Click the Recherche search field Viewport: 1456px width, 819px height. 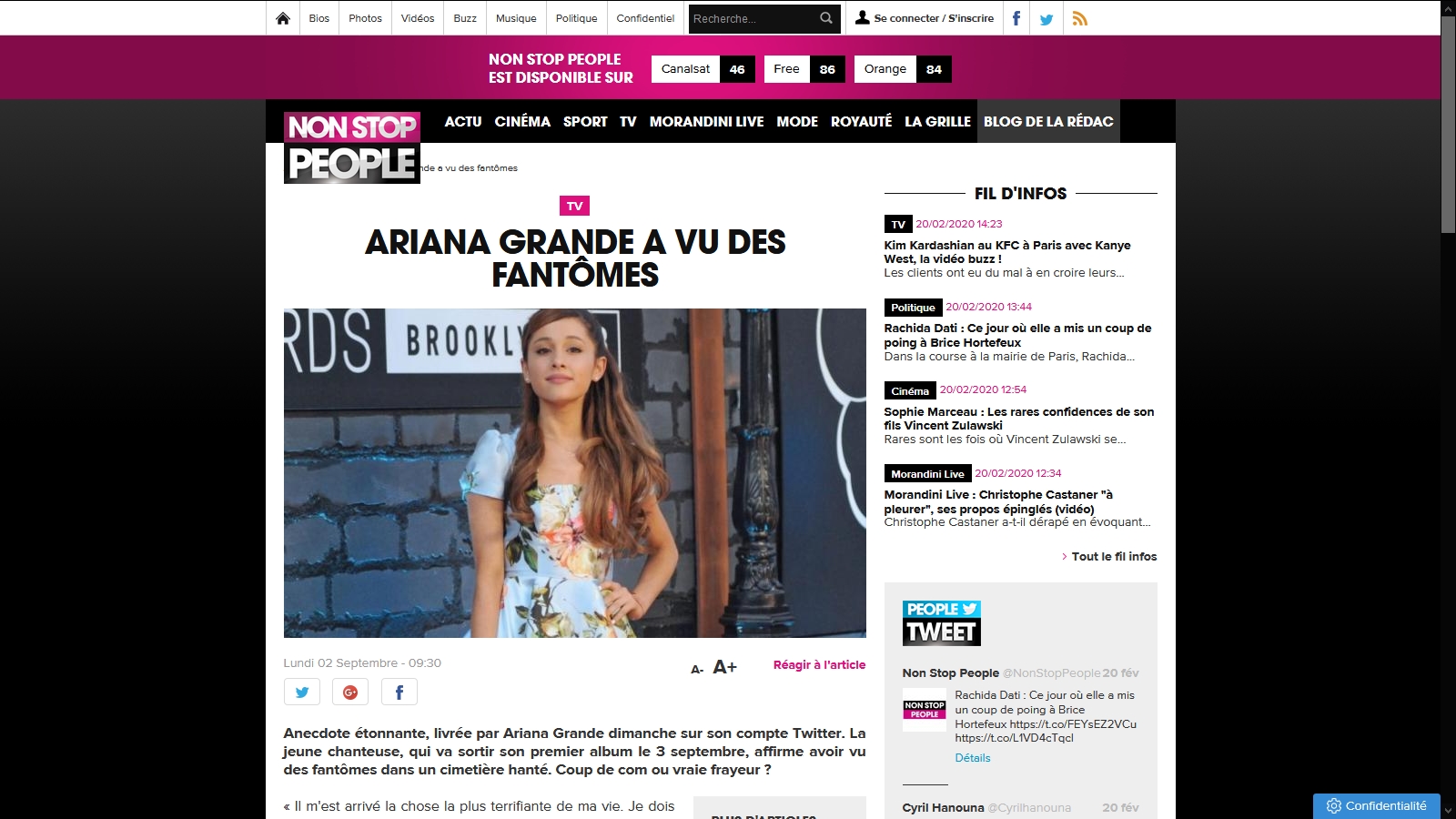pyautogui.click(x=753, y=18)
